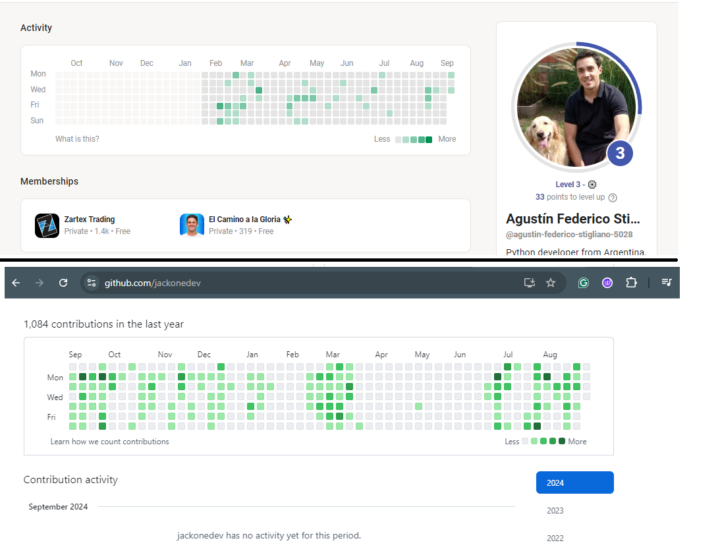Select year 2022 in contribution list
The height and width of the screenshot is (555, 720).
coord(555,538)
